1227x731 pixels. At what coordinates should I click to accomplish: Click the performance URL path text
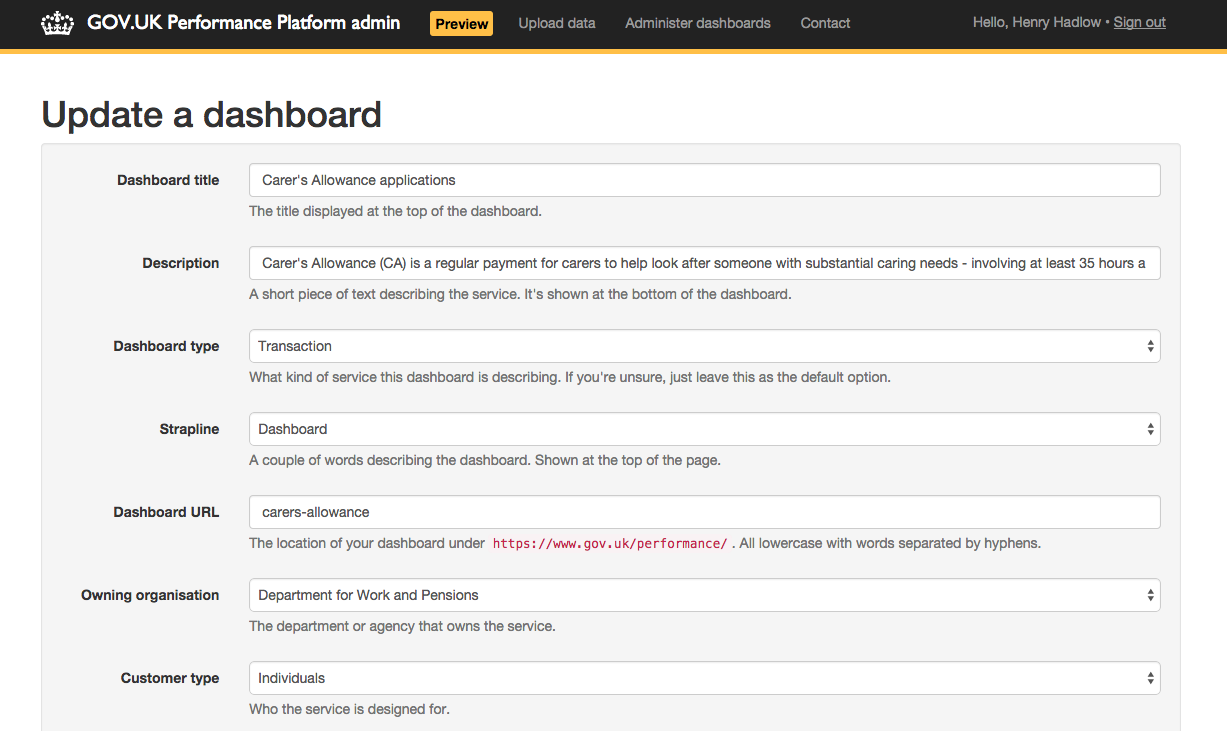coord(610,543)
